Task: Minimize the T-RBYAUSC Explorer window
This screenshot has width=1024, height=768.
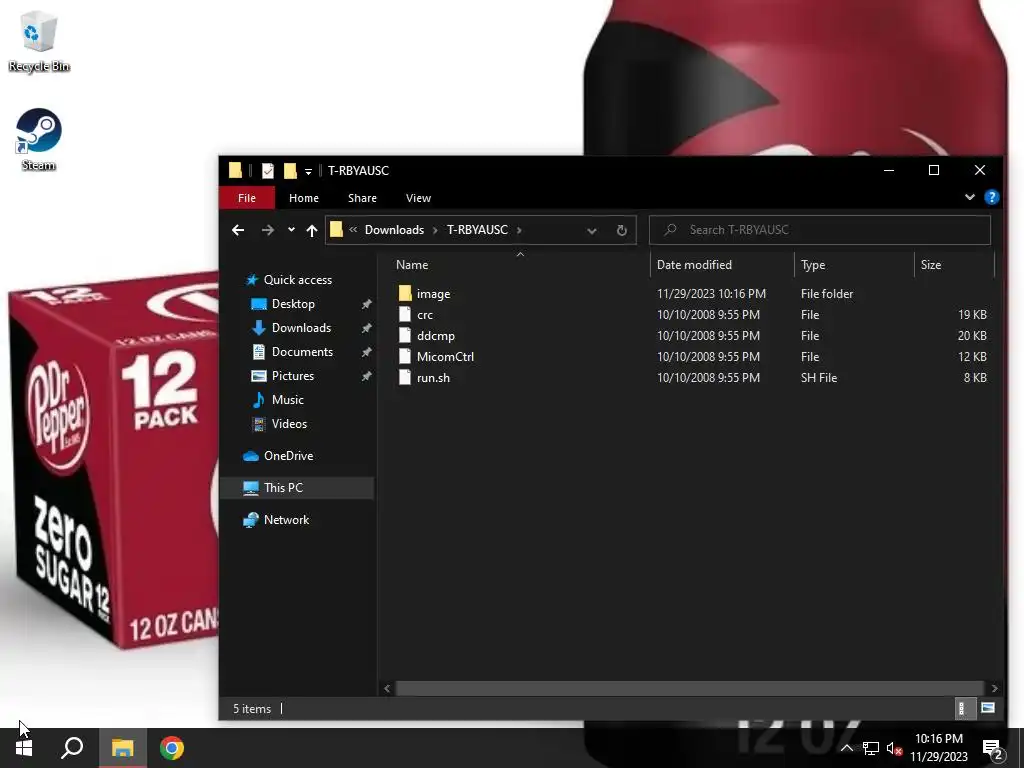Action: (889, 170)
